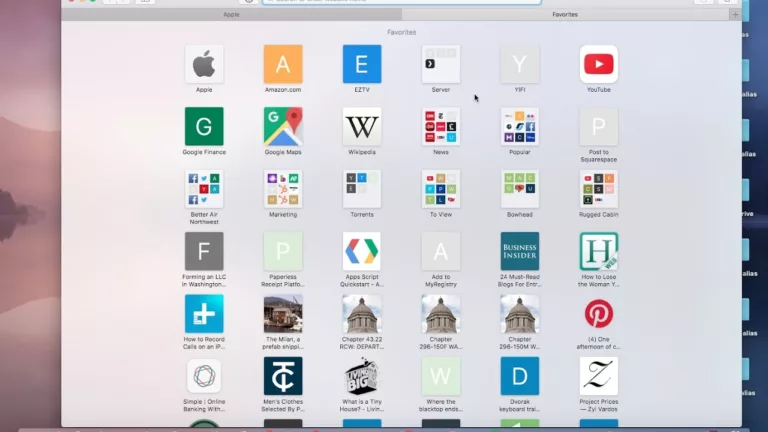Open What is a Tiny House favorite
Image resolution: width=768 pixels, height=432 pixels.
pos(362,376)
